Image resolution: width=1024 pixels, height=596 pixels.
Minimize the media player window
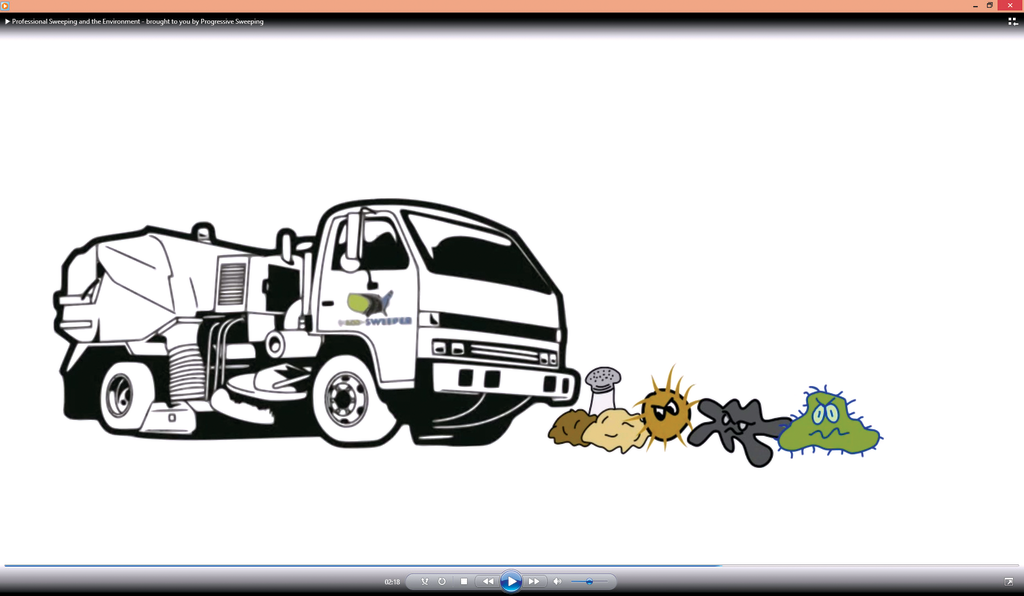click(x=975, y=5)
